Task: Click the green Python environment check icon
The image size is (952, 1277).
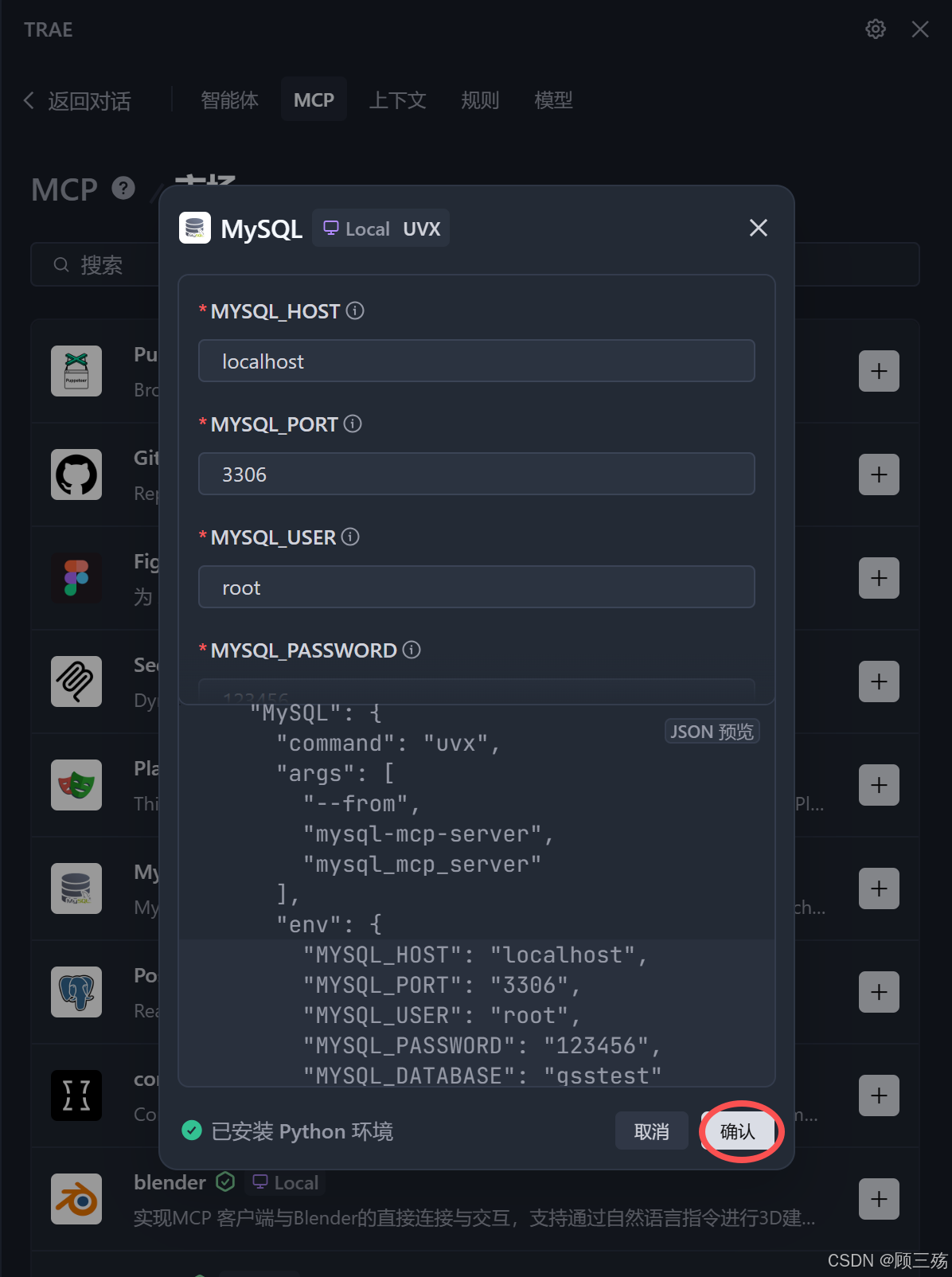Action: point(192,1131)
